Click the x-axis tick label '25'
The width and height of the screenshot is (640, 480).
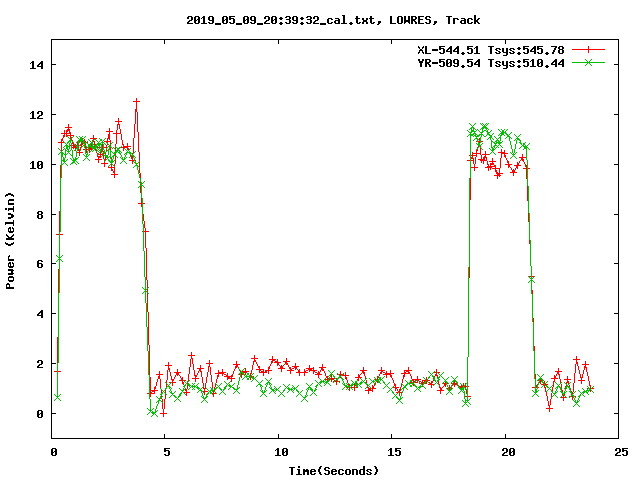point(621,452)
